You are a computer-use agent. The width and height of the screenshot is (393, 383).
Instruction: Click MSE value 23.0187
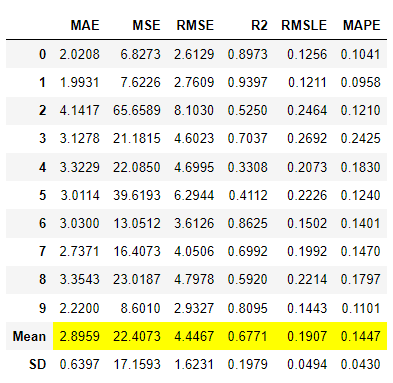[x=137, y=279]
